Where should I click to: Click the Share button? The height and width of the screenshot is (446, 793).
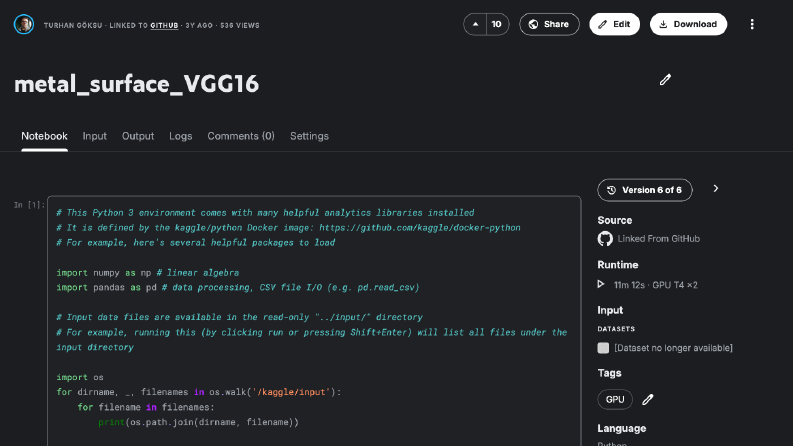pyautogui.click(x=549, y=24)
